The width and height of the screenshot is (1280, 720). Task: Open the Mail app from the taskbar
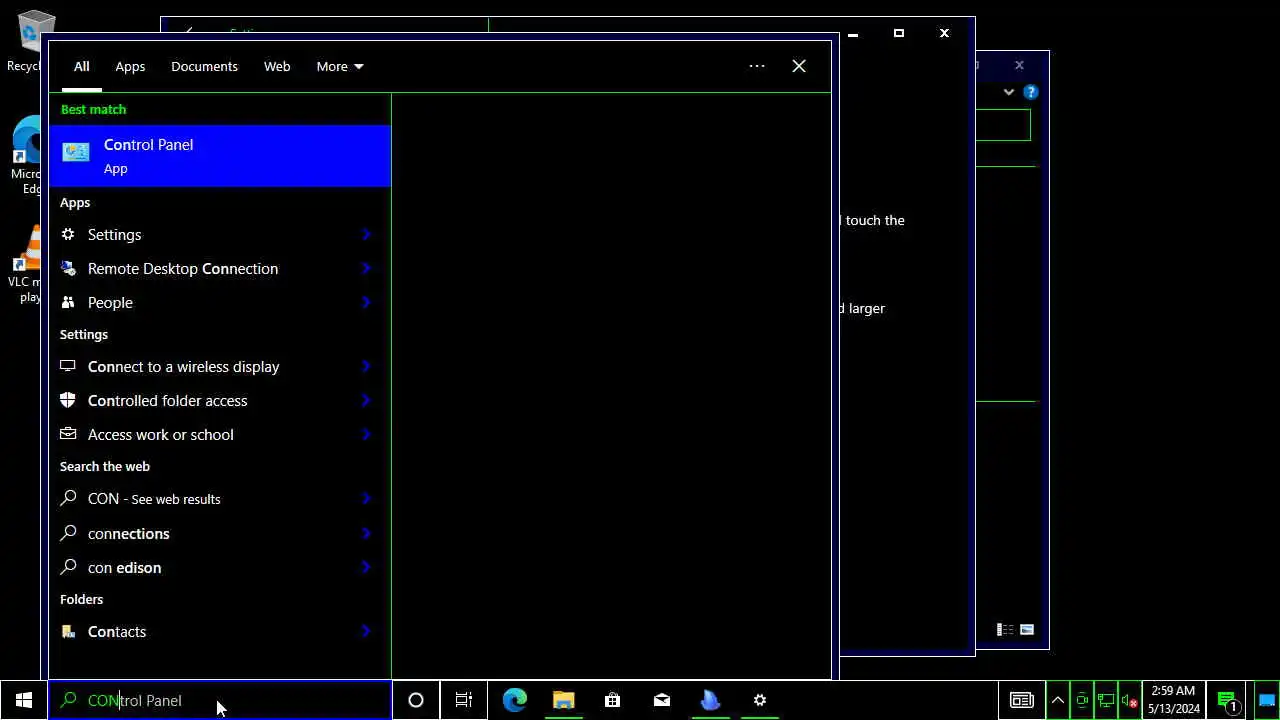(662, 700)
